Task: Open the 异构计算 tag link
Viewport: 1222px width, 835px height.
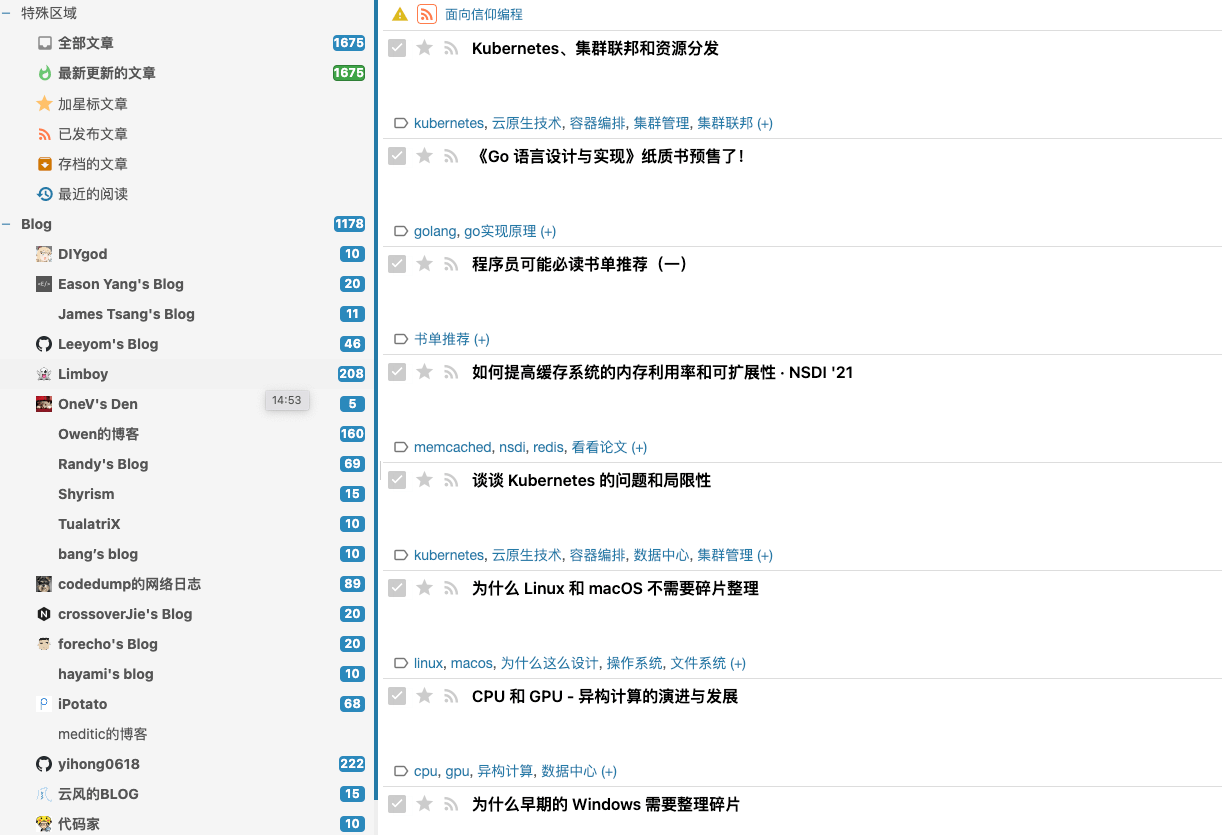Action: 505,771
